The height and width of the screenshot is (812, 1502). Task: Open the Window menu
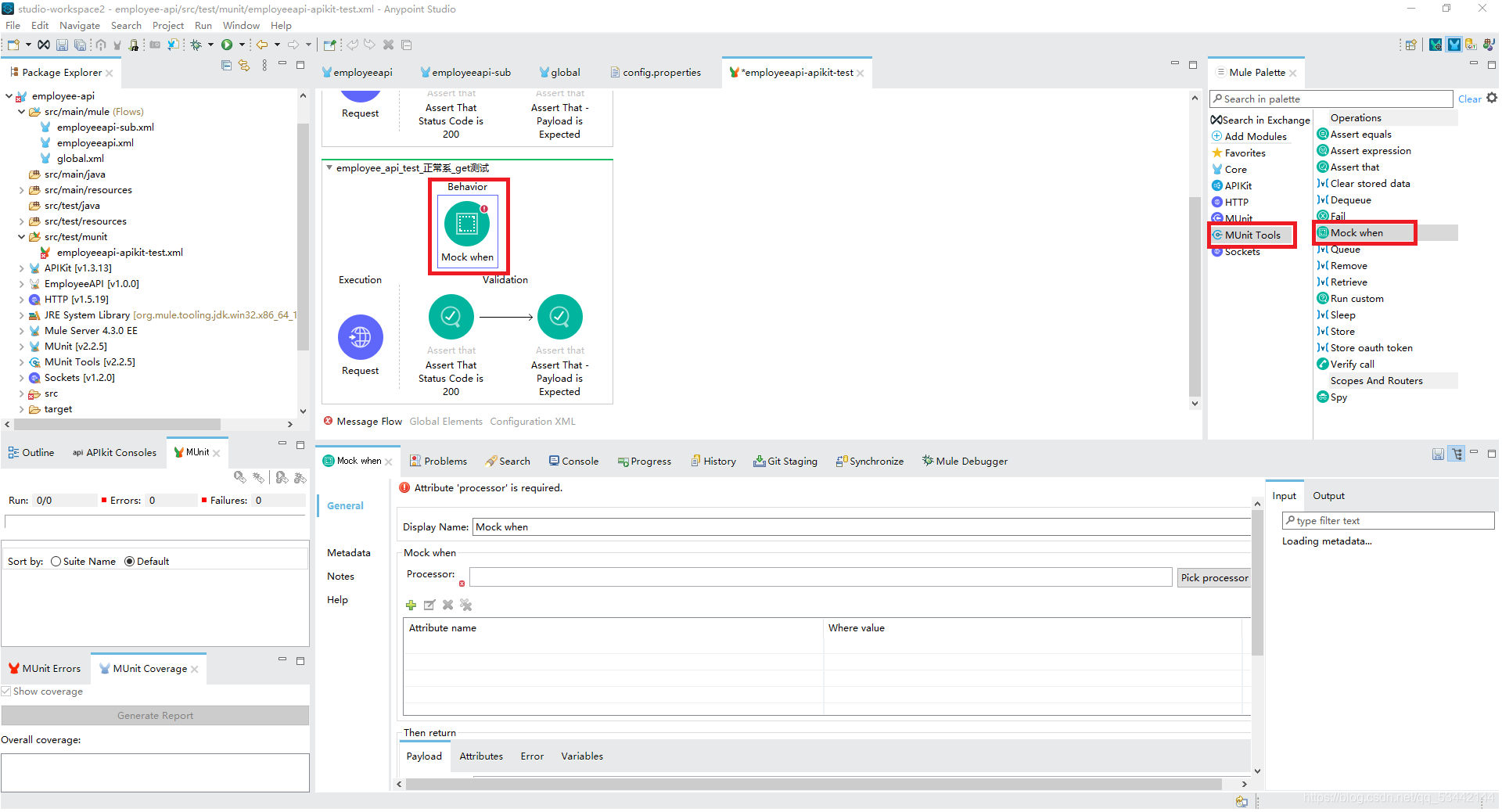241,25
